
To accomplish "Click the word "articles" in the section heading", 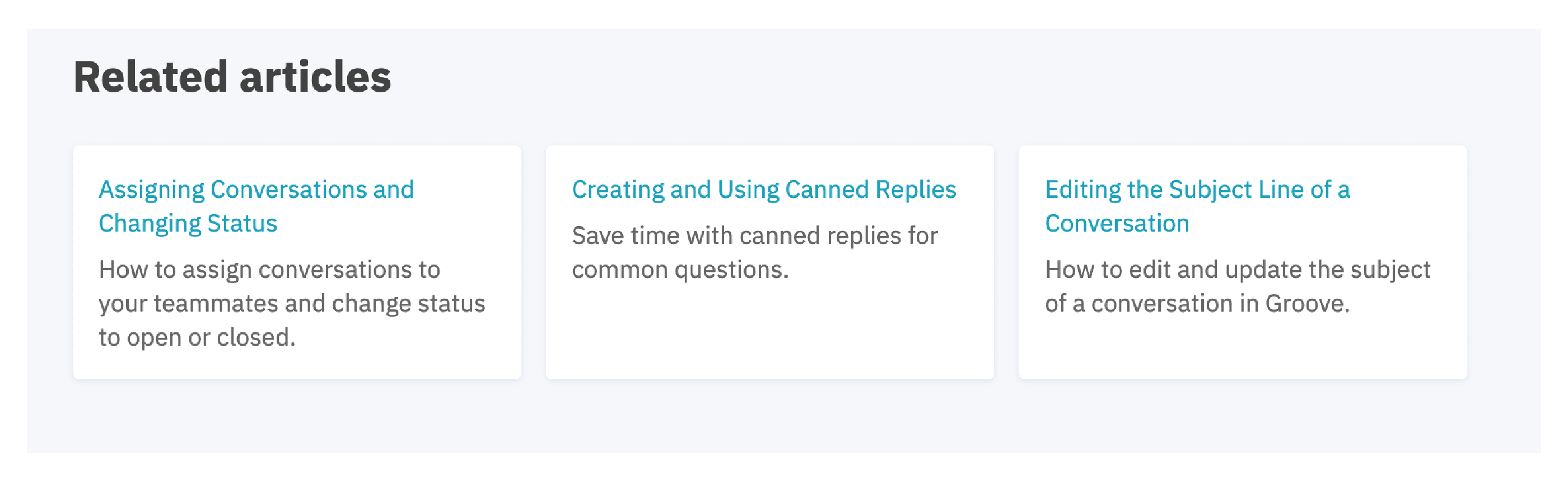I will [x=315, y=77].
